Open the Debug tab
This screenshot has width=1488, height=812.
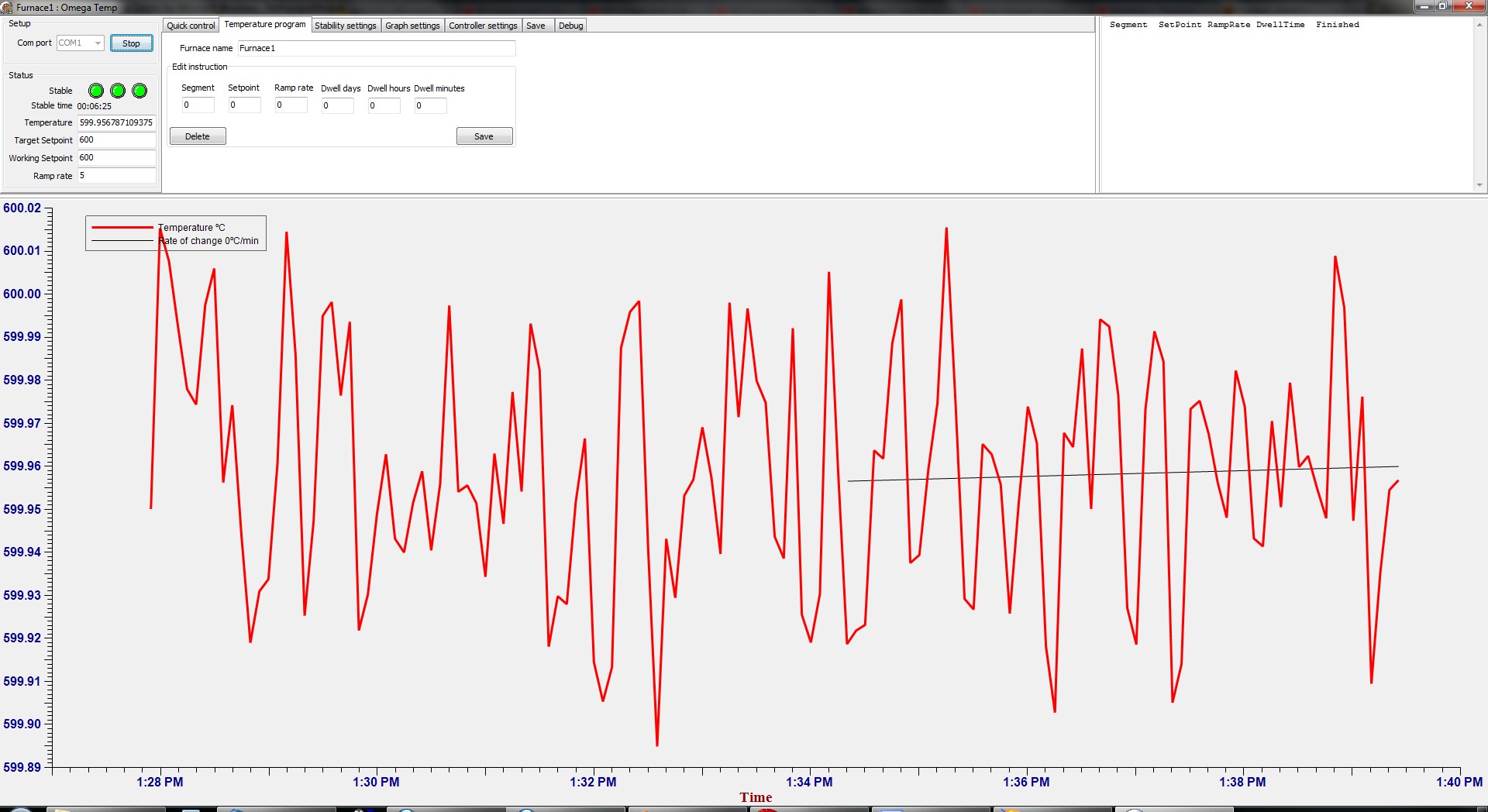pos(571,26)
